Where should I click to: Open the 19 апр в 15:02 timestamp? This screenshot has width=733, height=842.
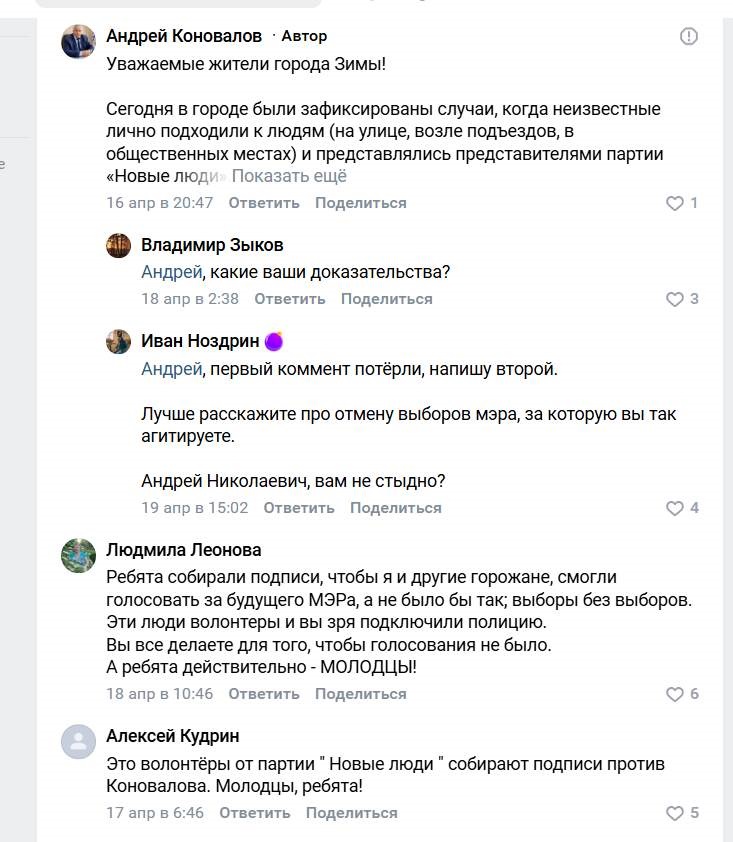click(194, 508)
